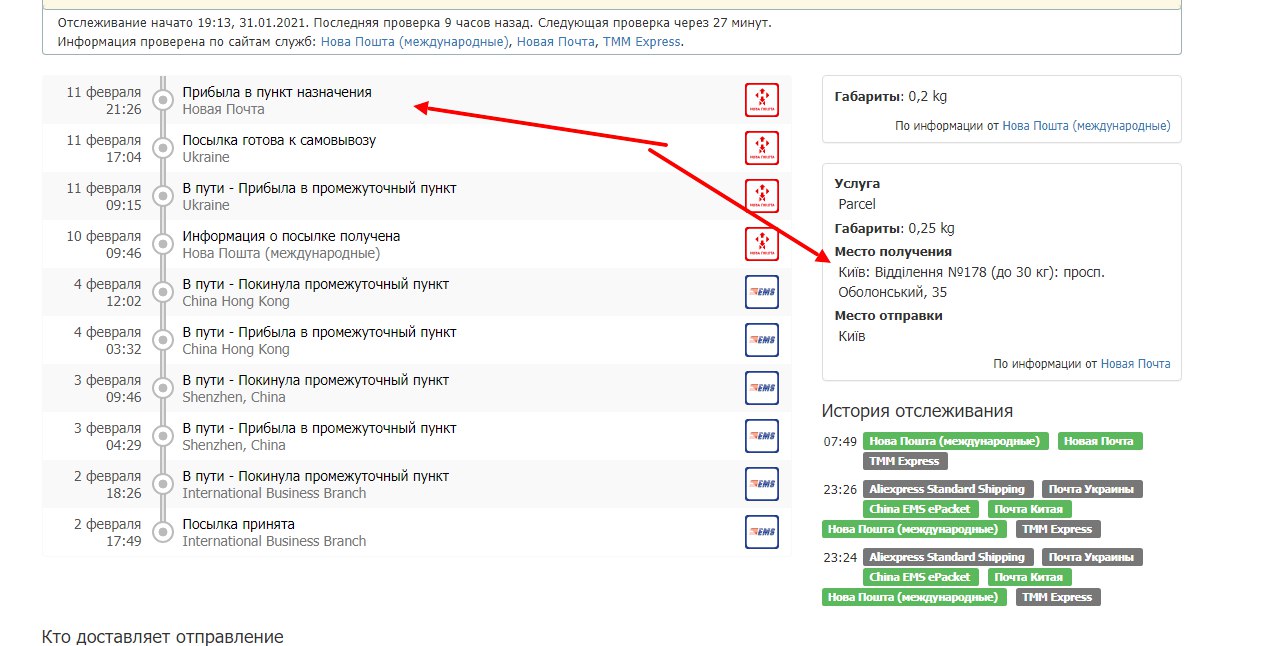Viewport: 1271px width, 646px height.
Task: Click green 'Новая Почта' tag at 07:49
Action: point(1100,441)
